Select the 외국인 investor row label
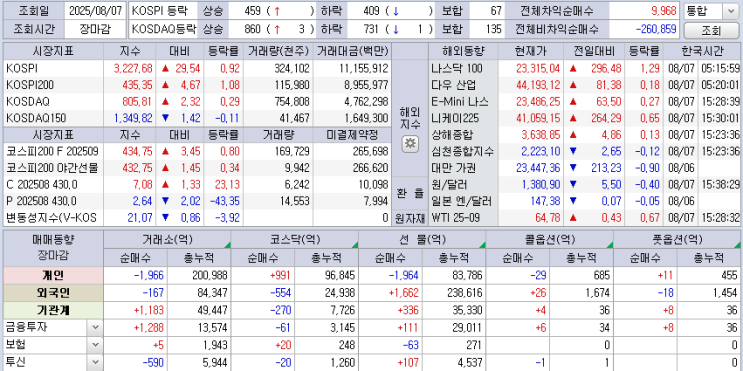This screenshot has height=371, width=743. (53, 293)
